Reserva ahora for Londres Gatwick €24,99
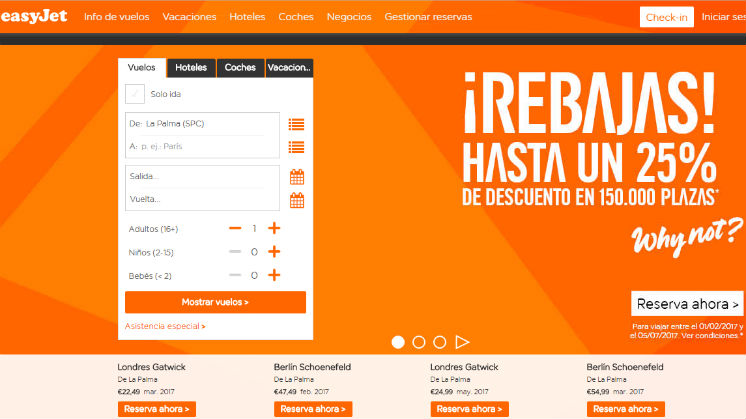746x419 pixels. pyautogui.click(x=470, y=409)
